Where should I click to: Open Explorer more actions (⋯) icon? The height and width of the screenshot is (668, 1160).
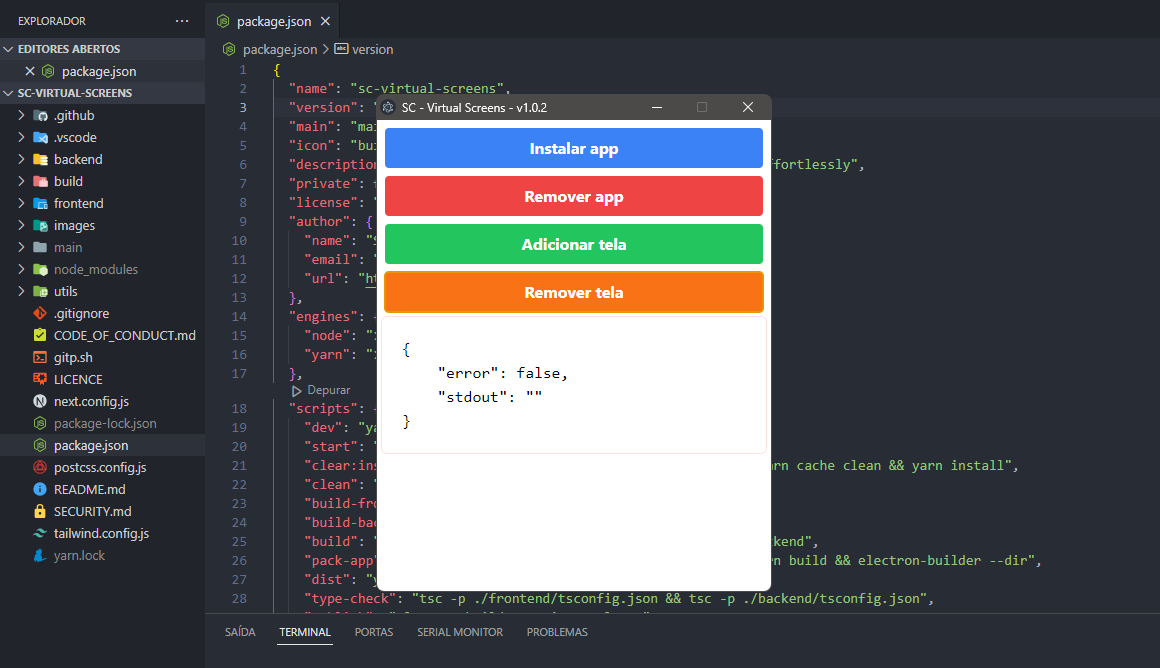[182, 20]
